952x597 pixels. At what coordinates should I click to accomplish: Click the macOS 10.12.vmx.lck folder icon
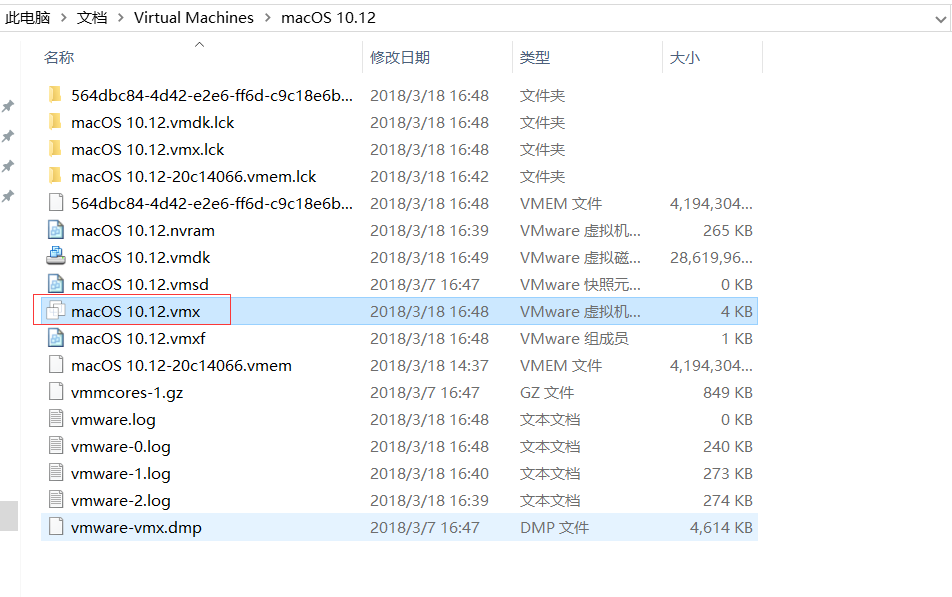tap(55, 149)
